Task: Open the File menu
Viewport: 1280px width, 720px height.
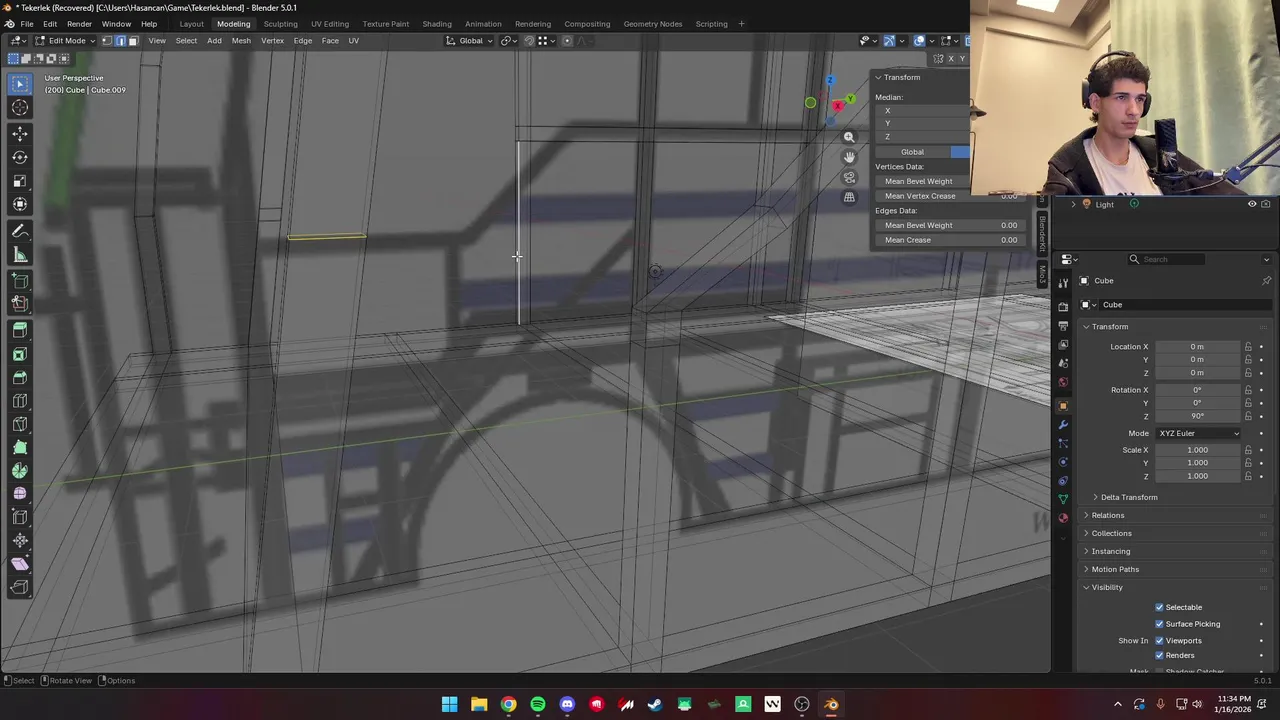Action: (27, 24)
